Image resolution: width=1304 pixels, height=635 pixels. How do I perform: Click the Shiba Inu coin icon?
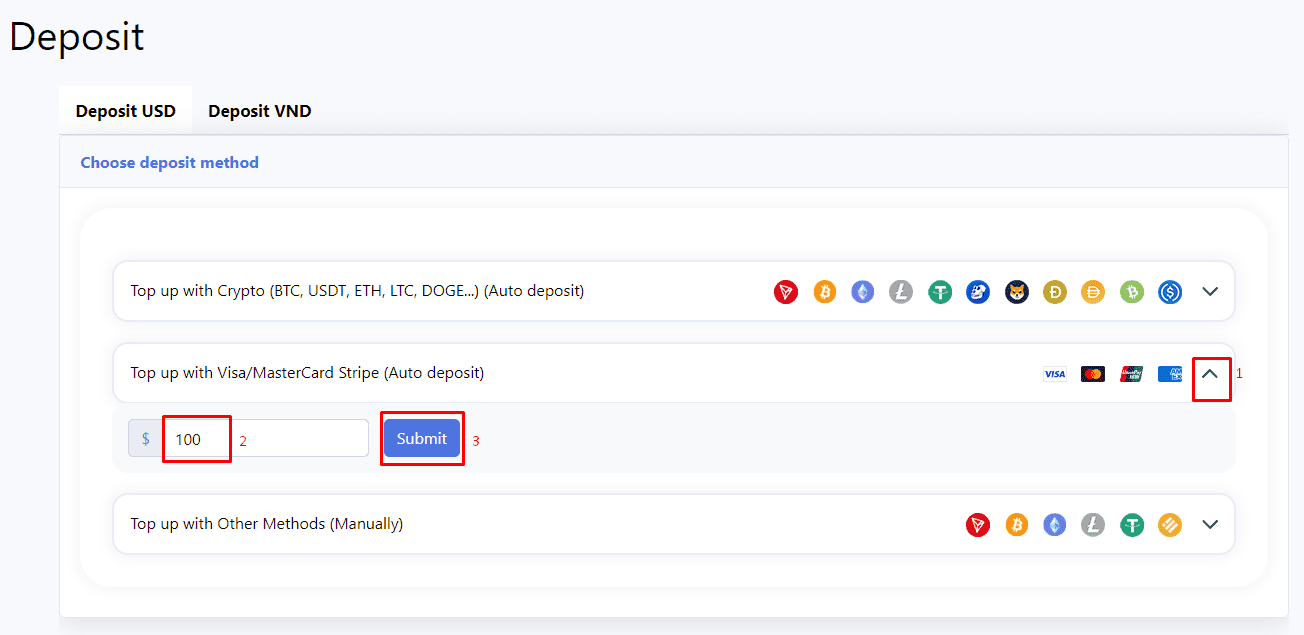tap(1017, 292)
